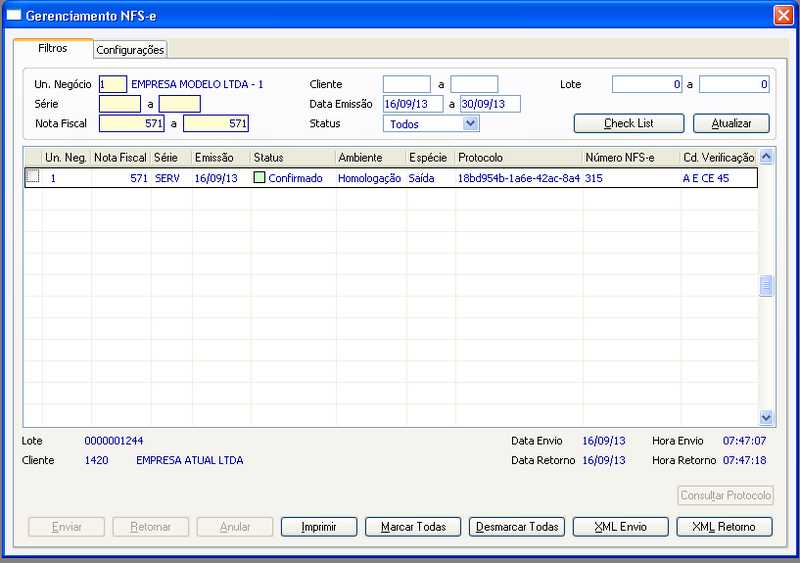Close the Gerenciamento NFS-e window
The height and width of the screenshot is (563, 800).
783,15
